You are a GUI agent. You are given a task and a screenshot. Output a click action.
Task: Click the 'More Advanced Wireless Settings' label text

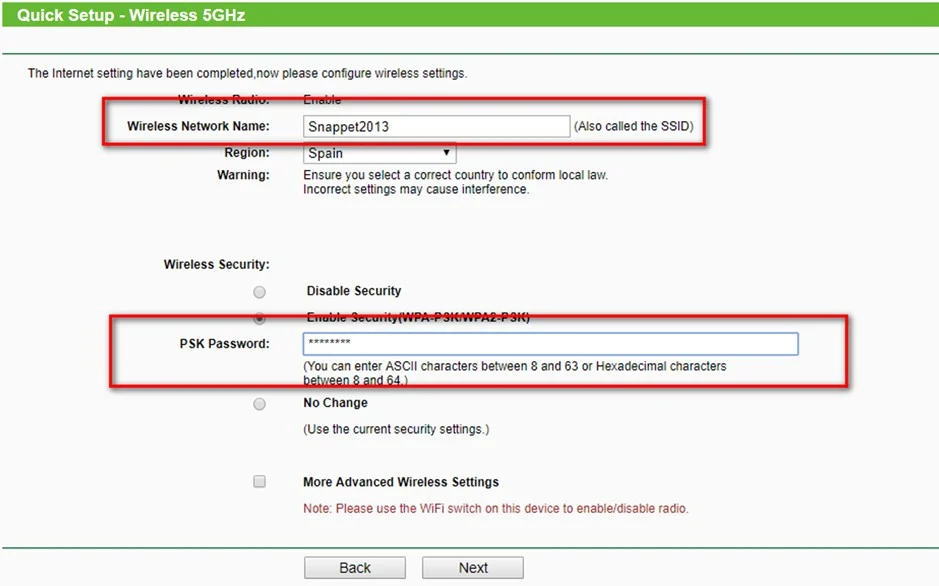coord(400,482)
